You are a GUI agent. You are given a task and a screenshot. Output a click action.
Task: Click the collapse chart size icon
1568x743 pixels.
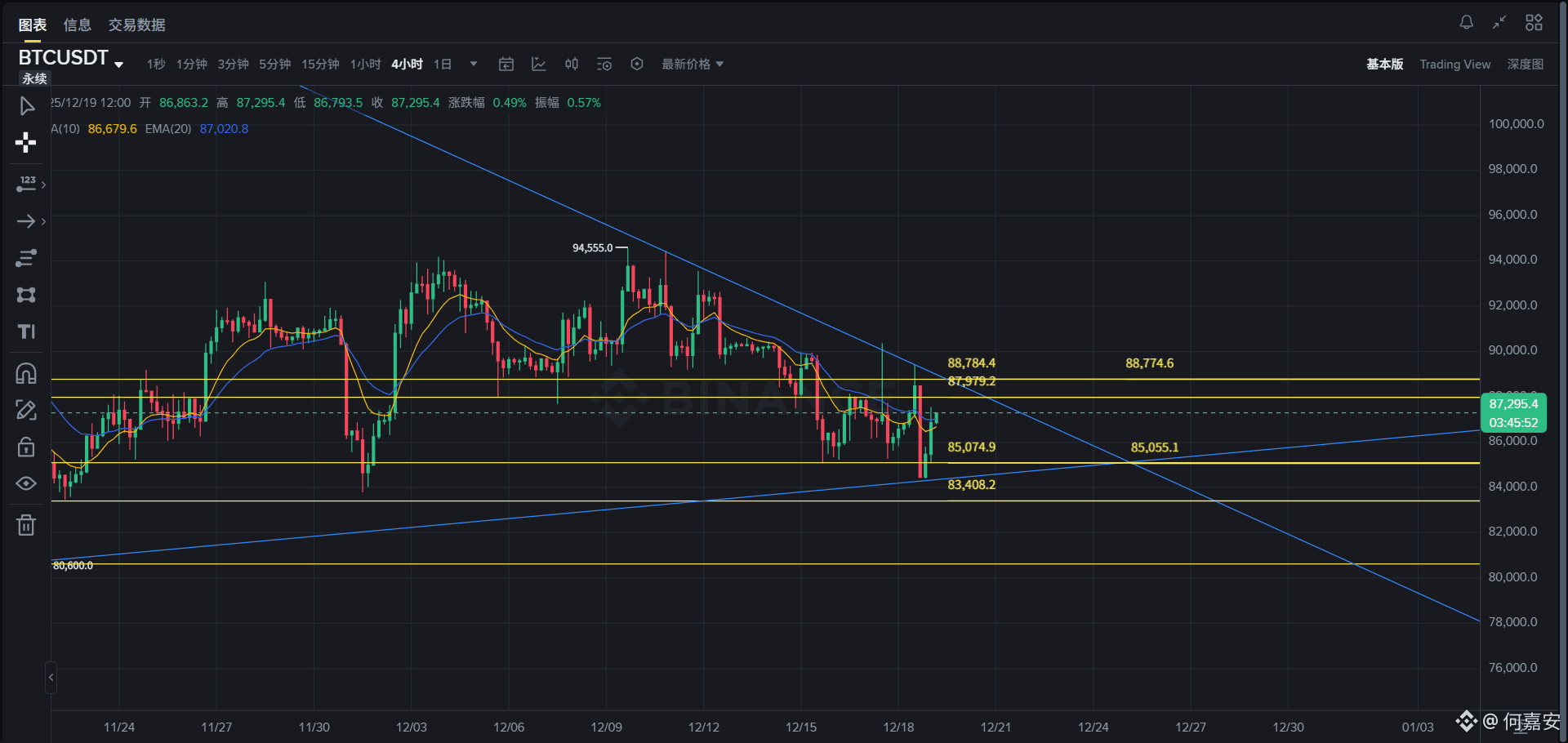tap(1499, 22)
